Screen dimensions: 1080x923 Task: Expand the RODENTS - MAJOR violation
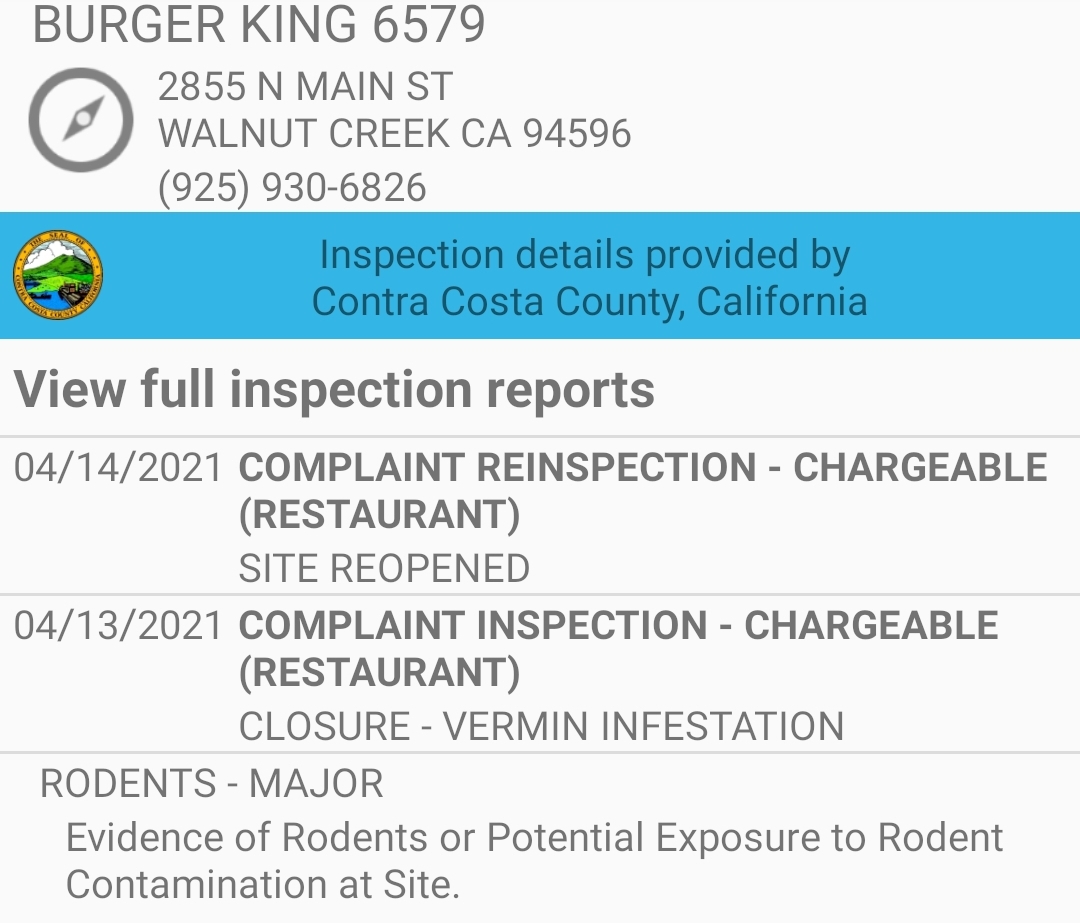tap(212, 784)
